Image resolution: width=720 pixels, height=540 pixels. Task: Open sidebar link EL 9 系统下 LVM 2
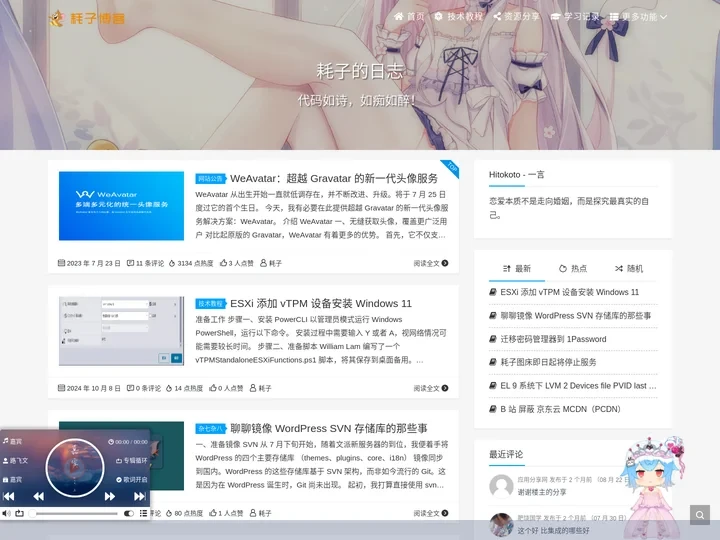578,386
